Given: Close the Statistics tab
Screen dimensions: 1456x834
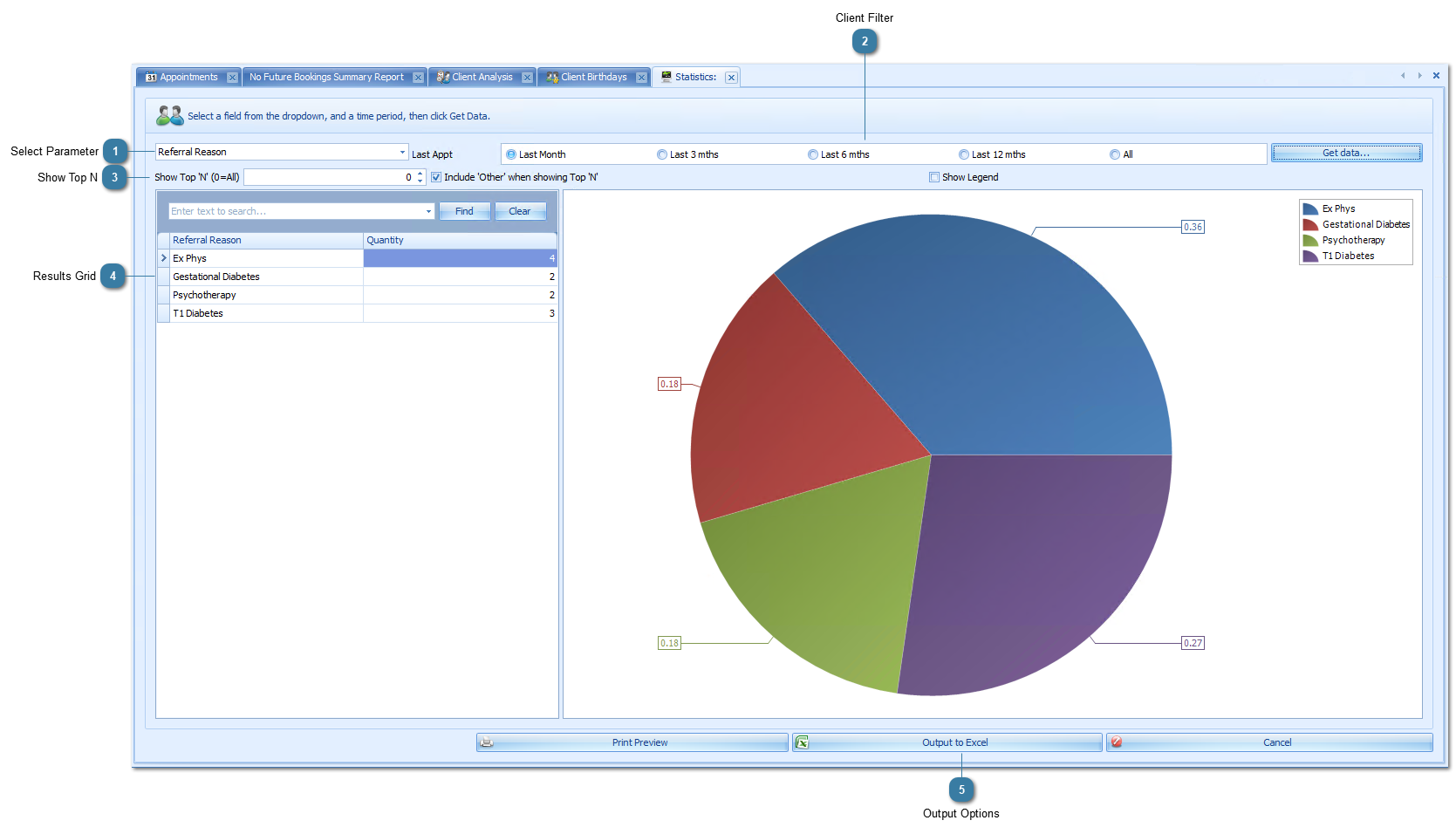Looking at the screenshot, I should pyautogui.click(x=731, y=78).
